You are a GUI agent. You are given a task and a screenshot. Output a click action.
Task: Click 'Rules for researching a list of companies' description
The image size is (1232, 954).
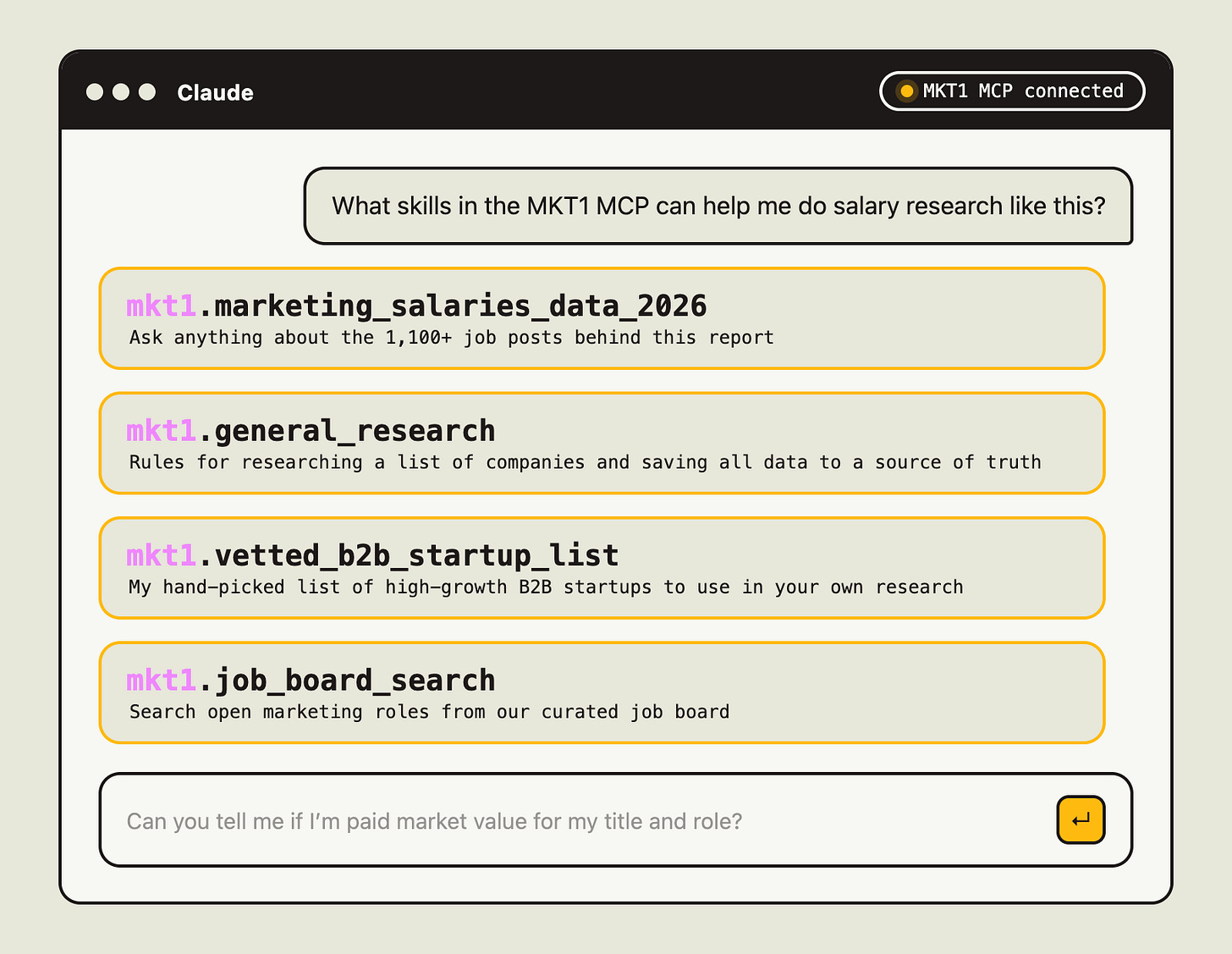point(585,462)
